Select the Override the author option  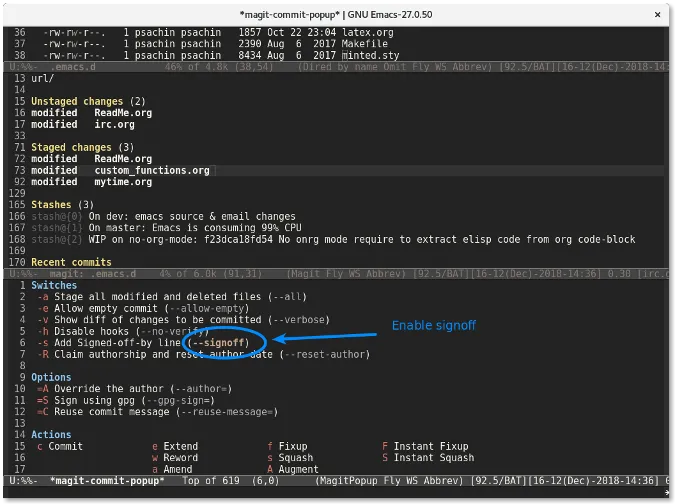click(133, 388)
